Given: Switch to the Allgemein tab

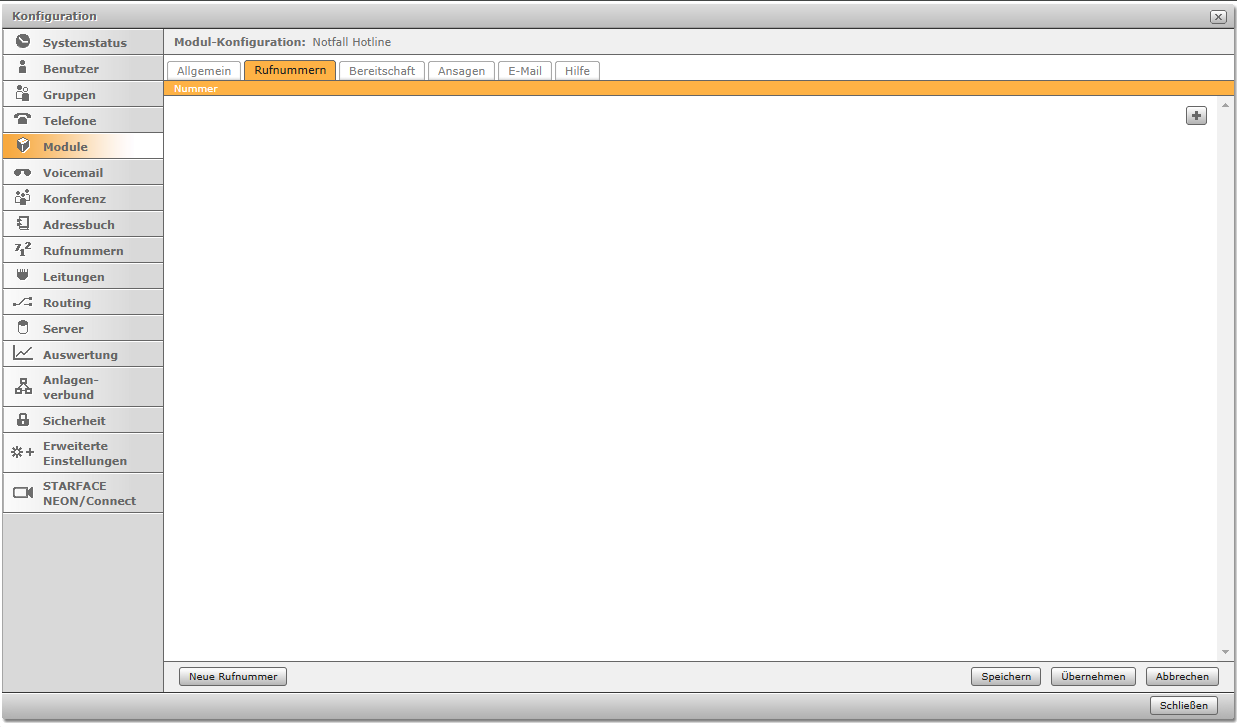Looking at the screenshot, I should click(x=204, y=71).
